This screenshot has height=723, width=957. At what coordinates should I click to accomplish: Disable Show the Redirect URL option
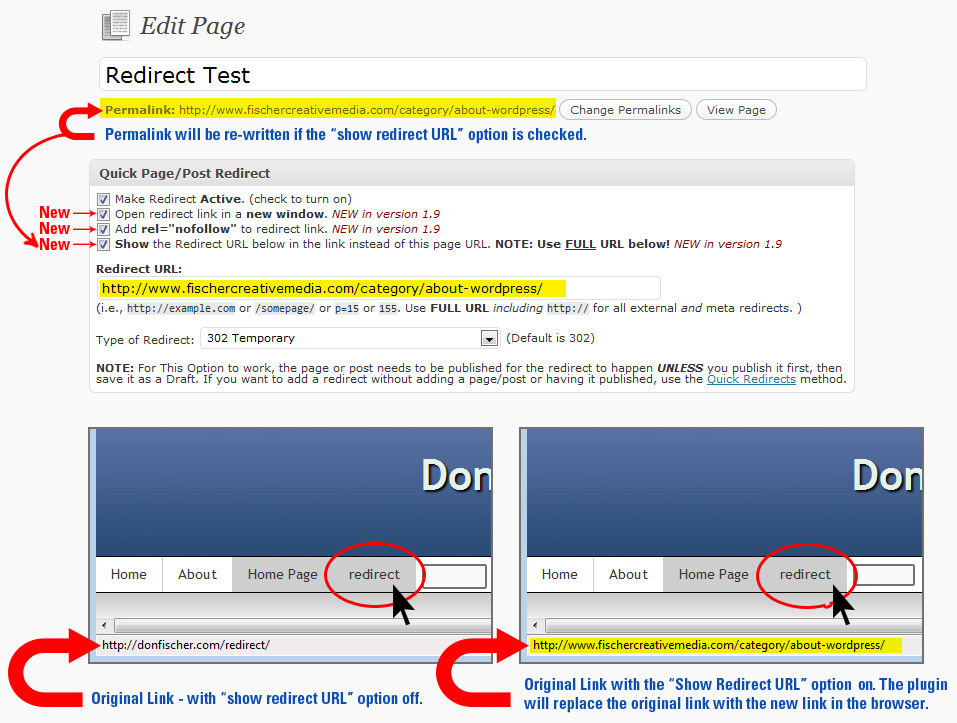(x=104, y=244)
